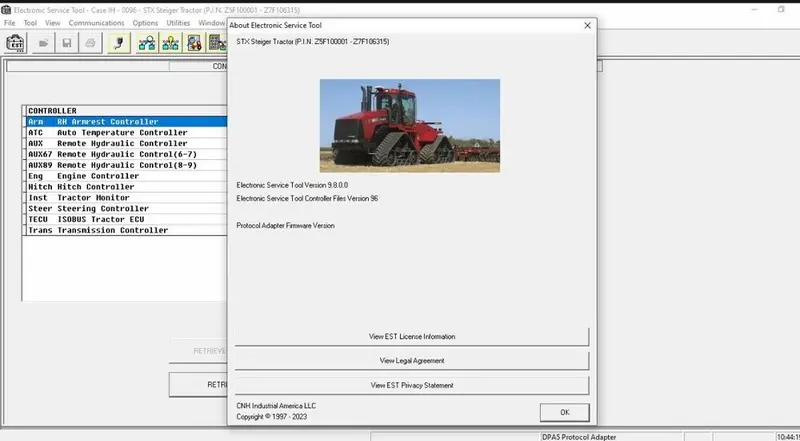The image size is (800, 441).
Task: Click the clock time in status bar
Action: pyautogui.click(x=788, y=437)
